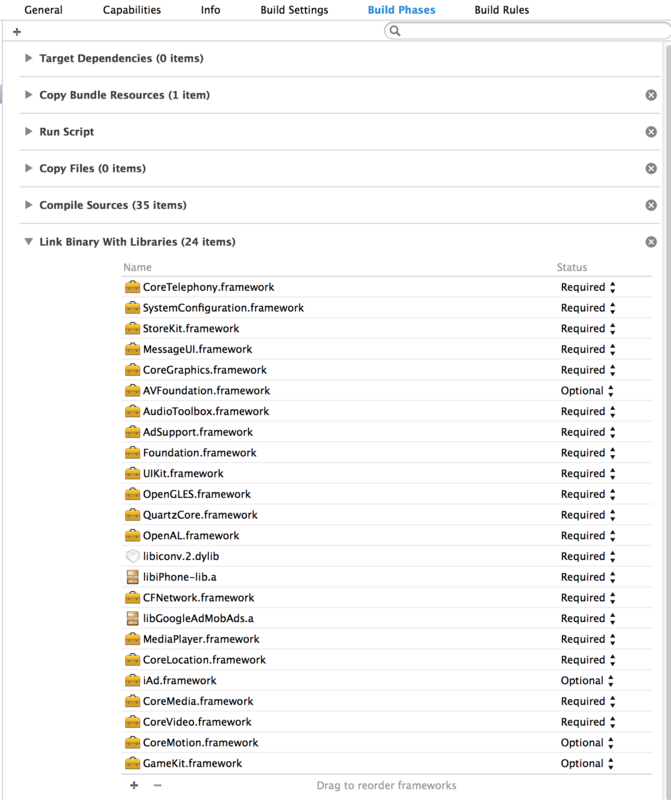Click OpenAL.framework icon

(132, 535)
